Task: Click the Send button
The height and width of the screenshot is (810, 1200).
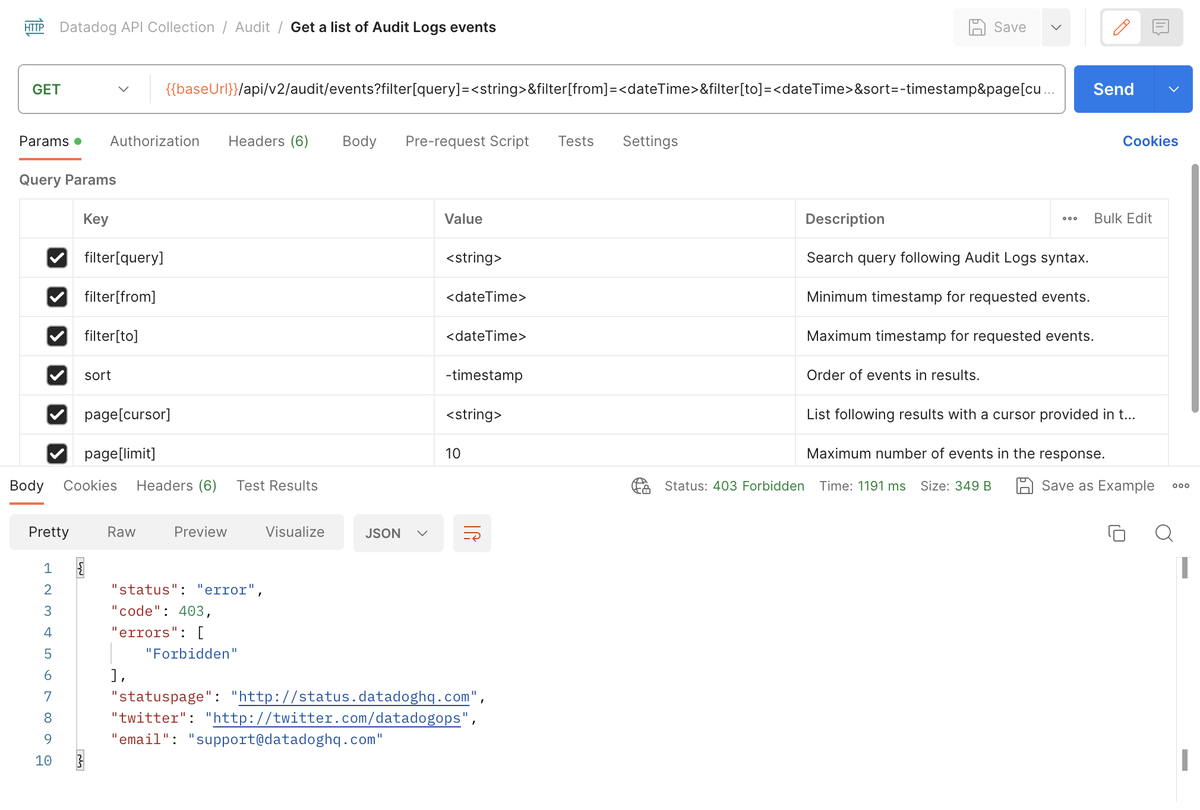Action: (1113, 88)
